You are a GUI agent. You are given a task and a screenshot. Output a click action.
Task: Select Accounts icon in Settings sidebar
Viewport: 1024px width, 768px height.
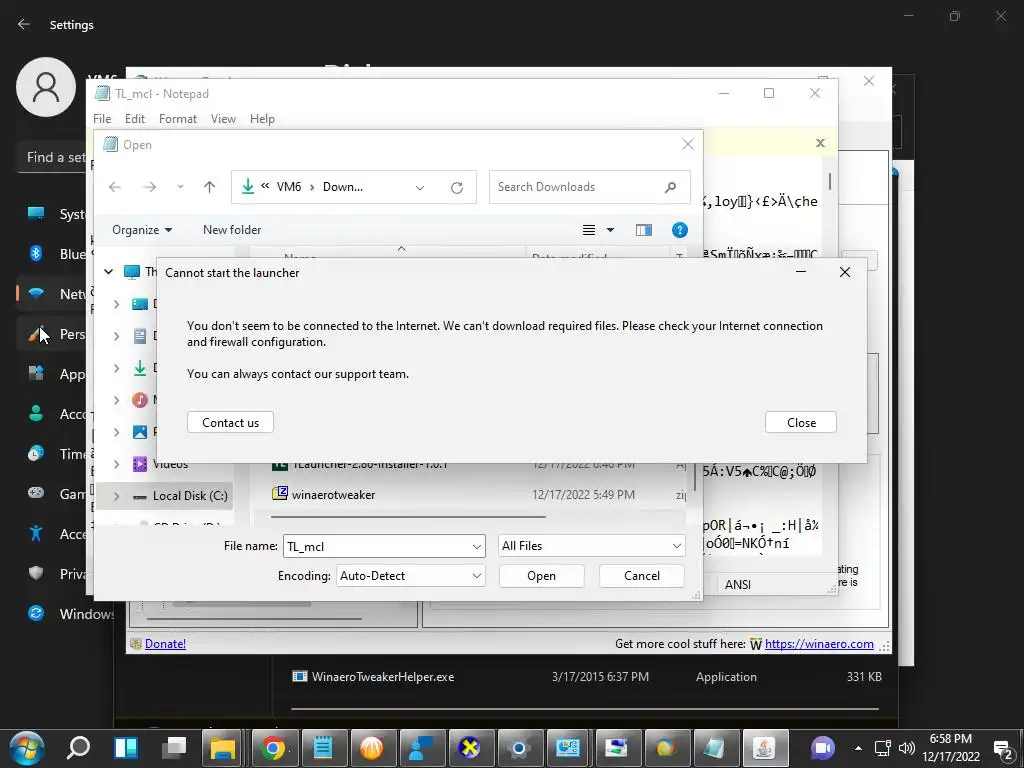(x=36, y=413)
